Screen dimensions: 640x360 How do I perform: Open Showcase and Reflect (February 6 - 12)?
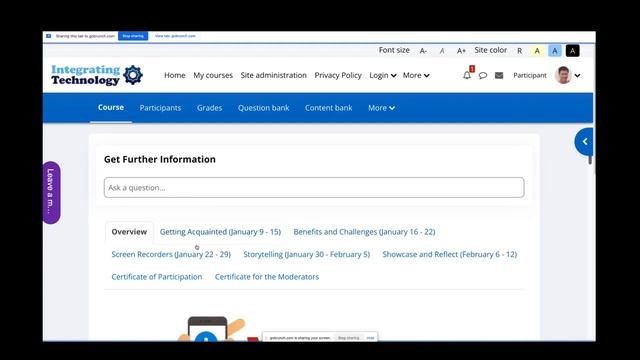pyautogui.click(x=449, y=254)
